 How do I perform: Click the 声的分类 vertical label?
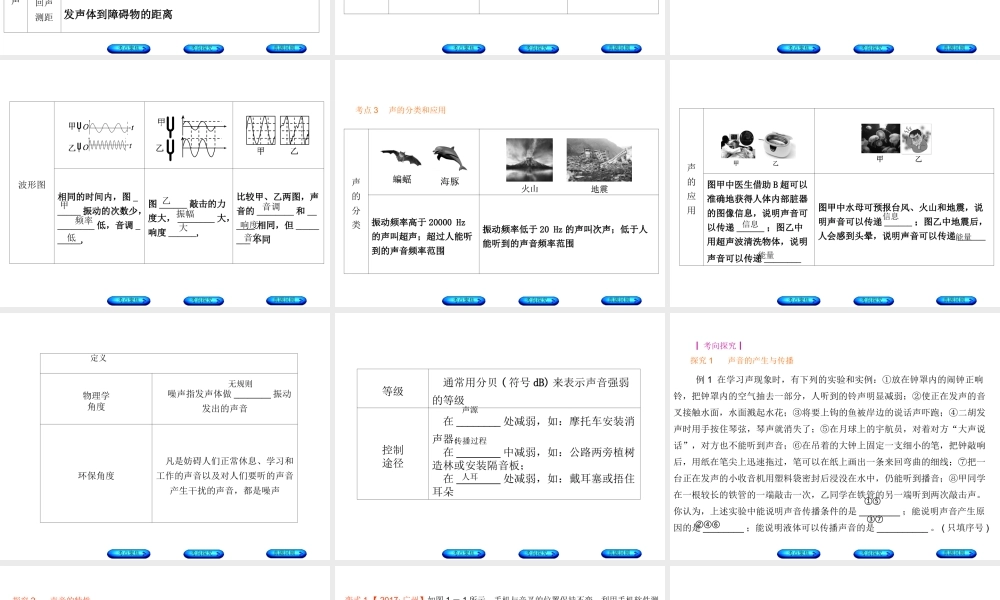pos(356,203)
